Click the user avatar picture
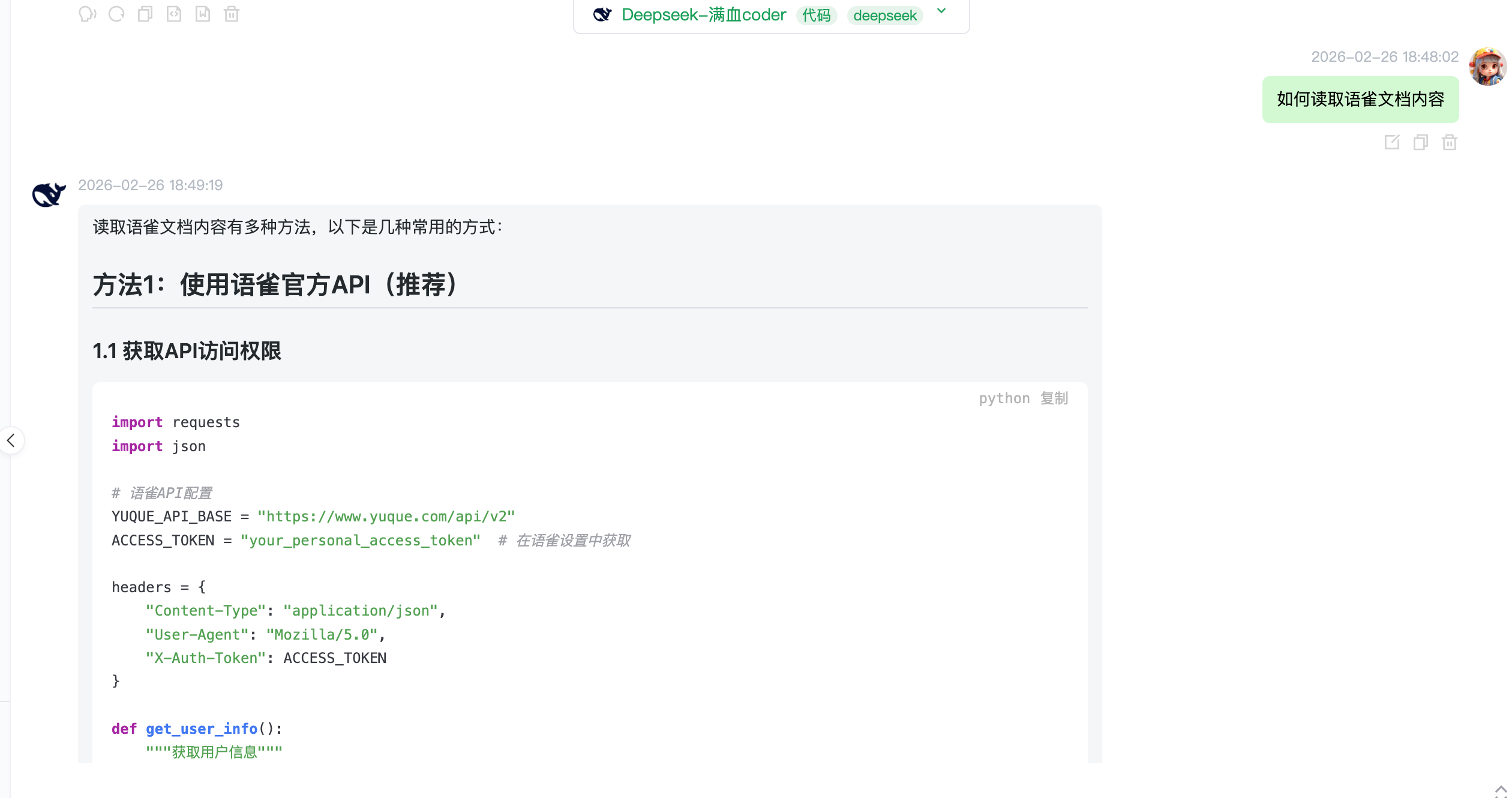Screen dimensions: 1512x798 point(1487,67)
